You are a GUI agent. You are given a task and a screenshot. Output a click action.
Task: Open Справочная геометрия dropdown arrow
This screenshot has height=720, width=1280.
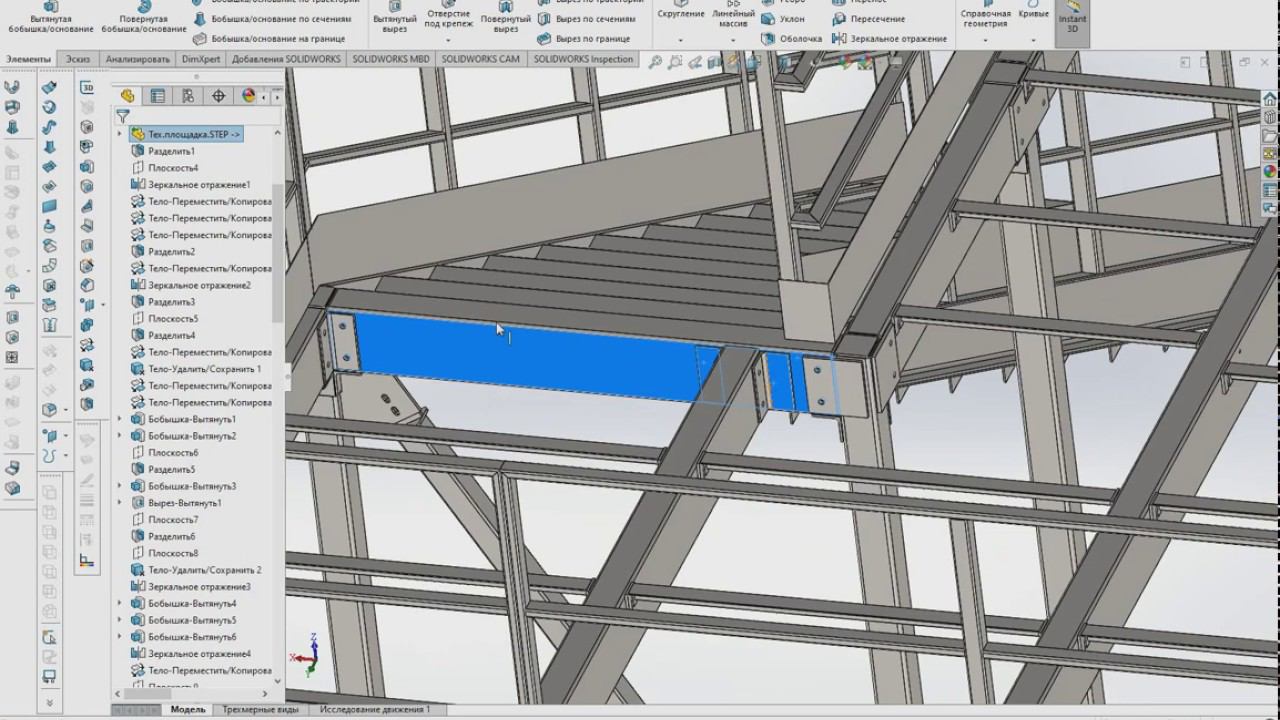[x=985, y=40]
